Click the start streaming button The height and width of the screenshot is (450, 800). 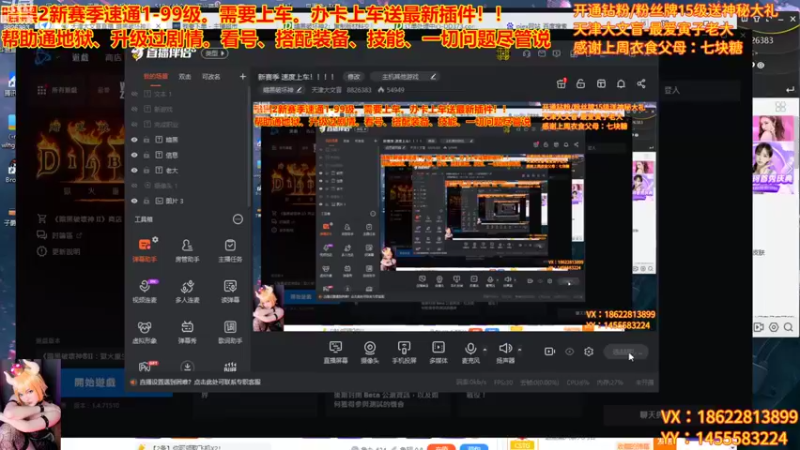626,352
